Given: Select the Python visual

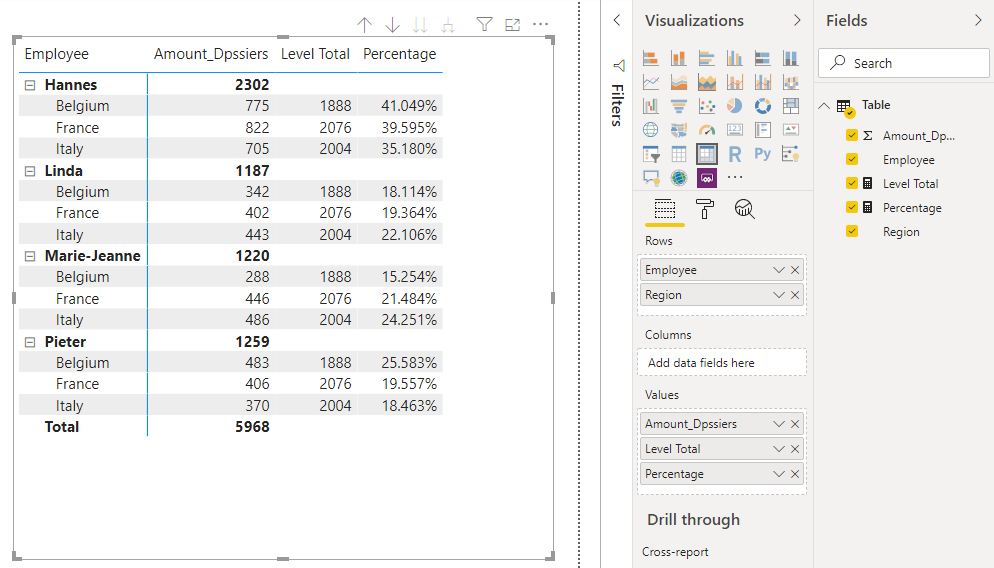Looking at the screenshot, I should (x=763, y=154).
